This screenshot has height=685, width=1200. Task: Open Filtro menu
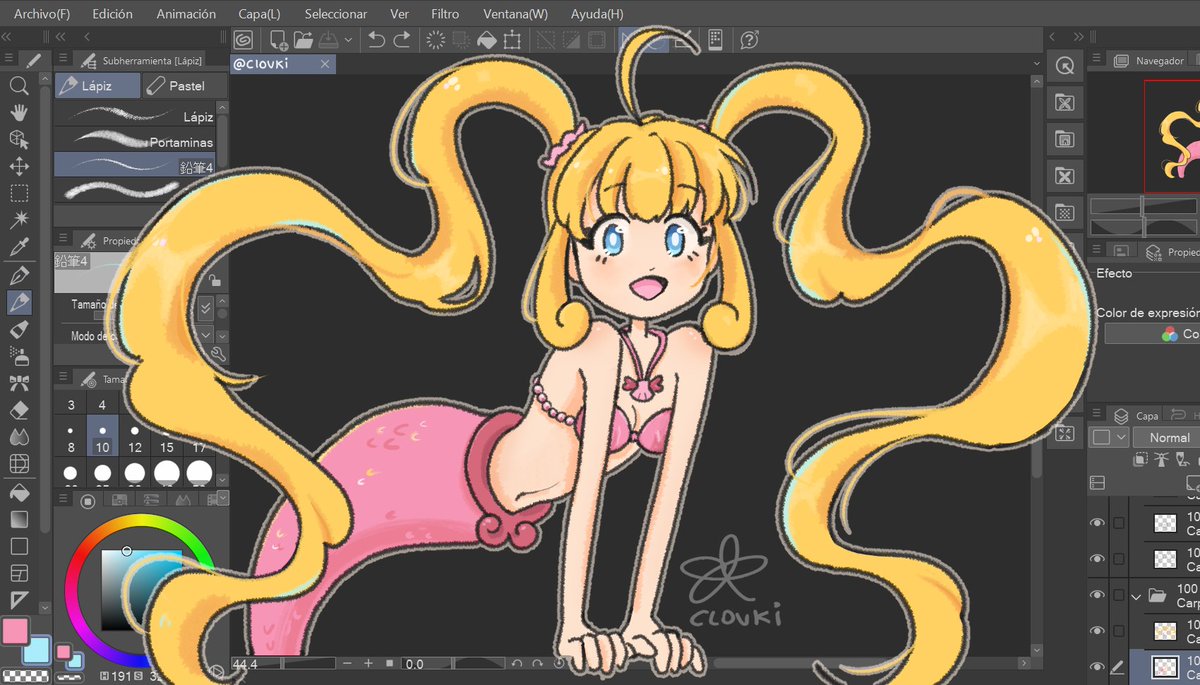(x=445, y=14)
